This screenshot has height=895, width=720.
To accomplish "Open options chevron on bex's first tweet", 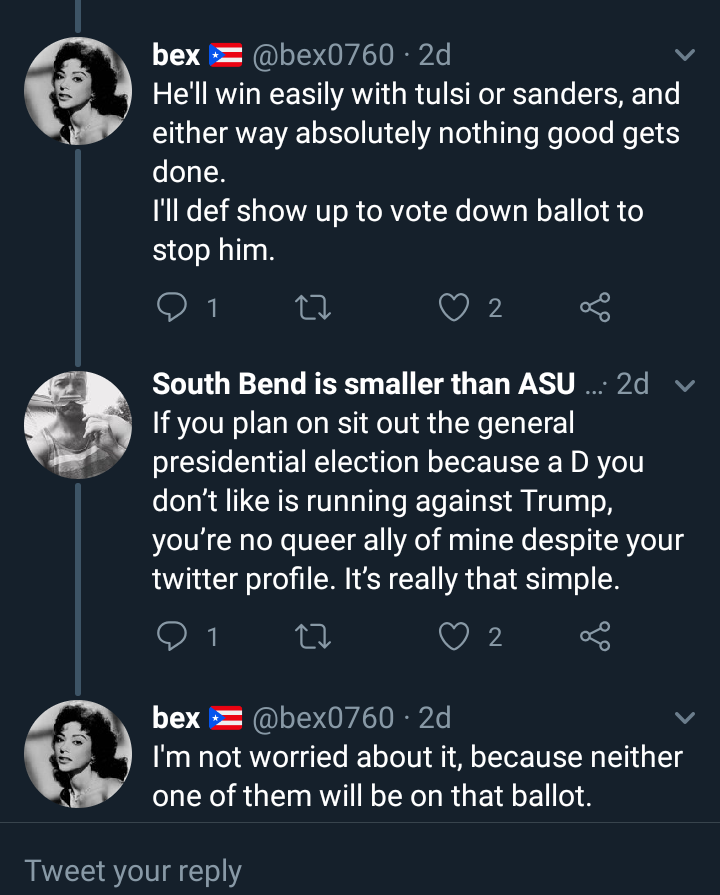I will click(x=685, y=54).
